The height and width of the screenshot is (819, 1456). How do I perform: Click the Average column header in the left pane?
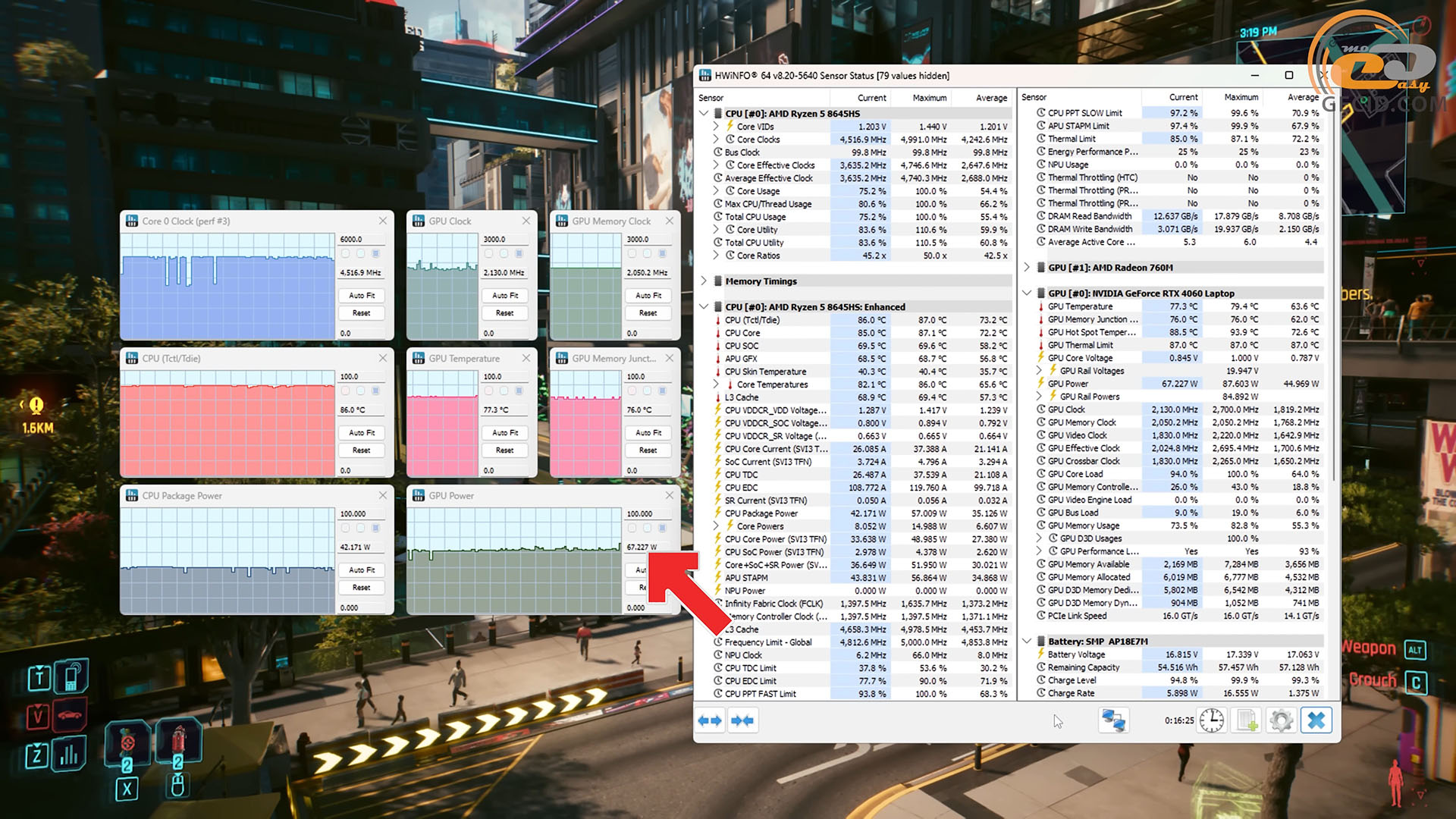[981, 98]
